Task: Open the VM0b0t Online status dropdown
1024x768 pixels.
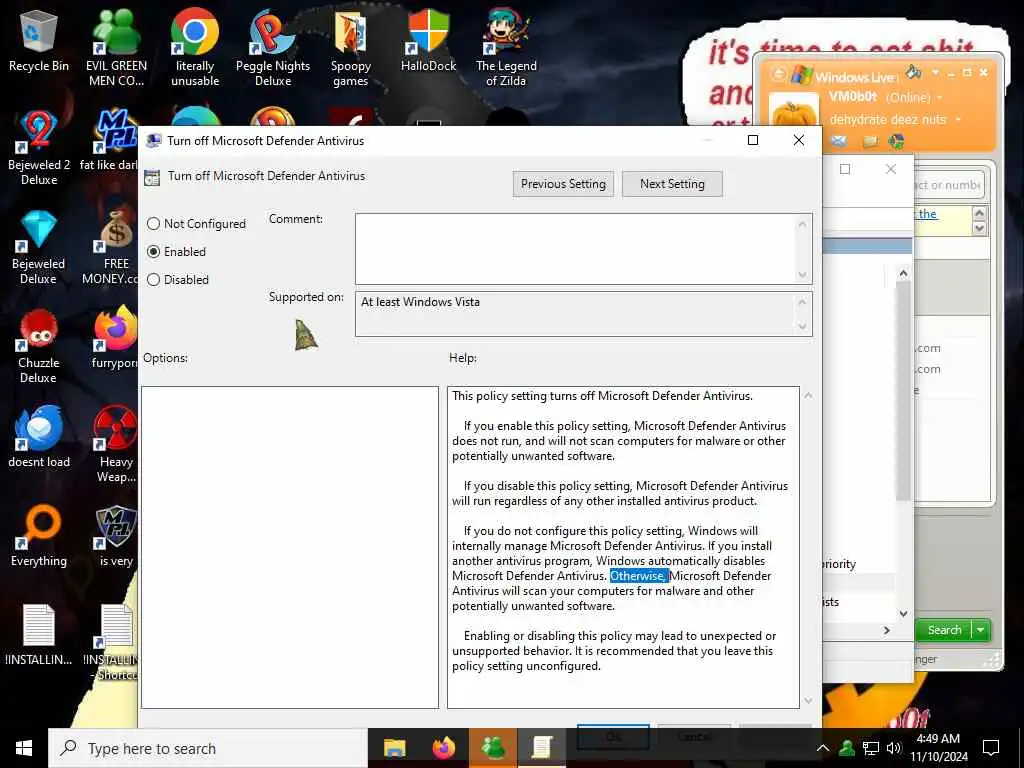Action: click(x=940, y=97)
